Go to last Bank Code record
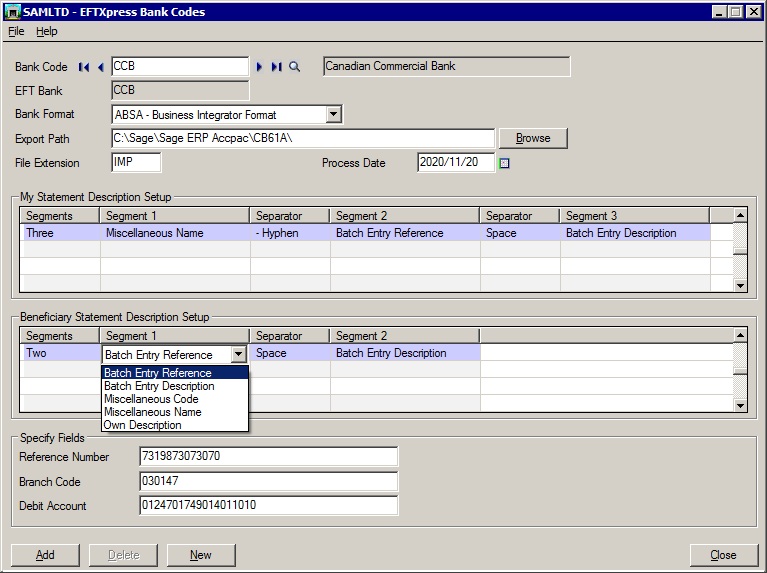 pos(276,67)
